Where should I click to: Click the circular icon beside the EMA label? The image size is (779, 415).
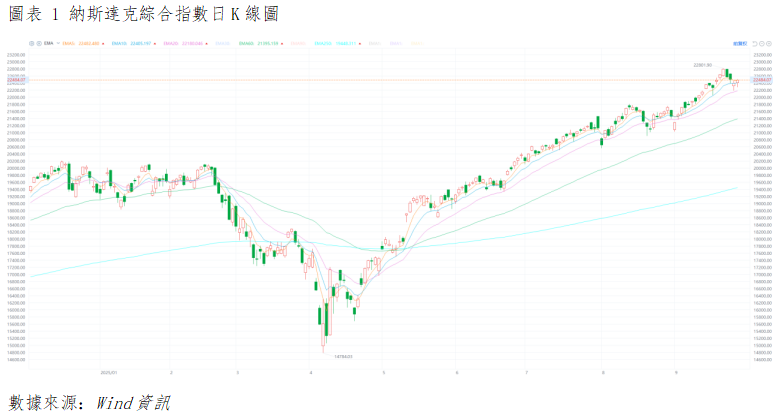[39, 43]
